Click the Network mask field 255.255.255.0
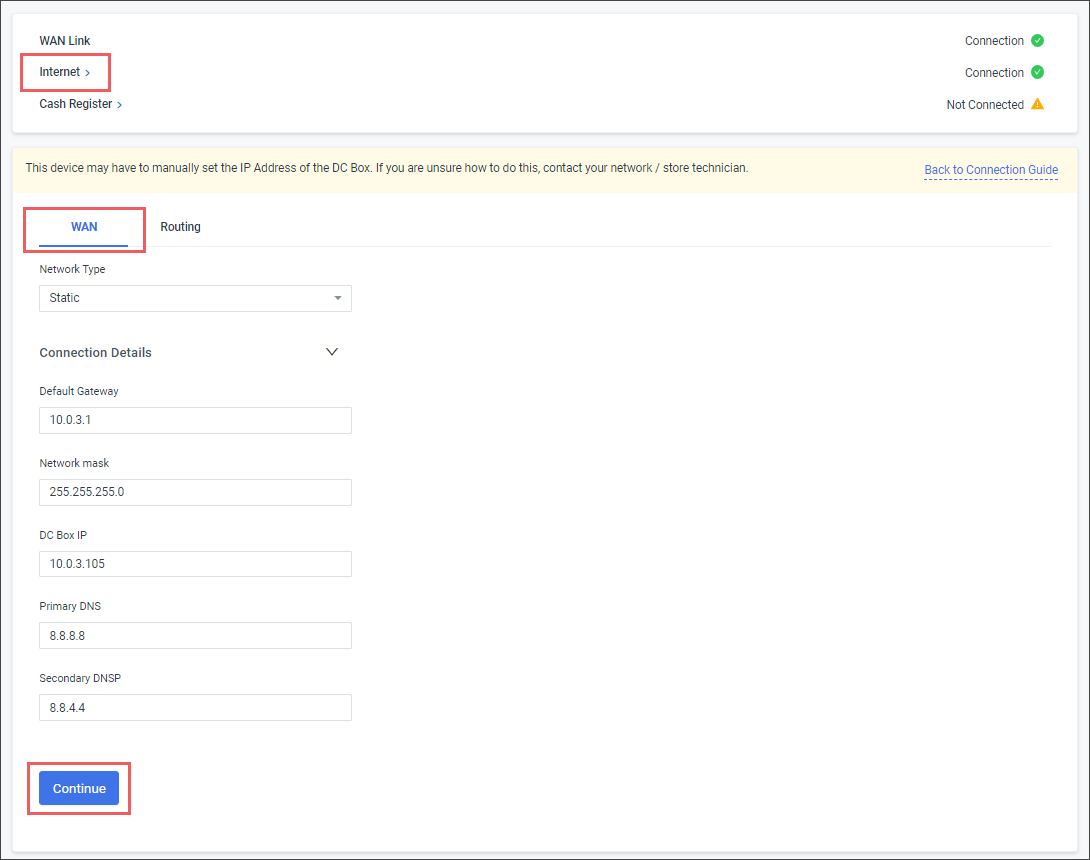 195,492
